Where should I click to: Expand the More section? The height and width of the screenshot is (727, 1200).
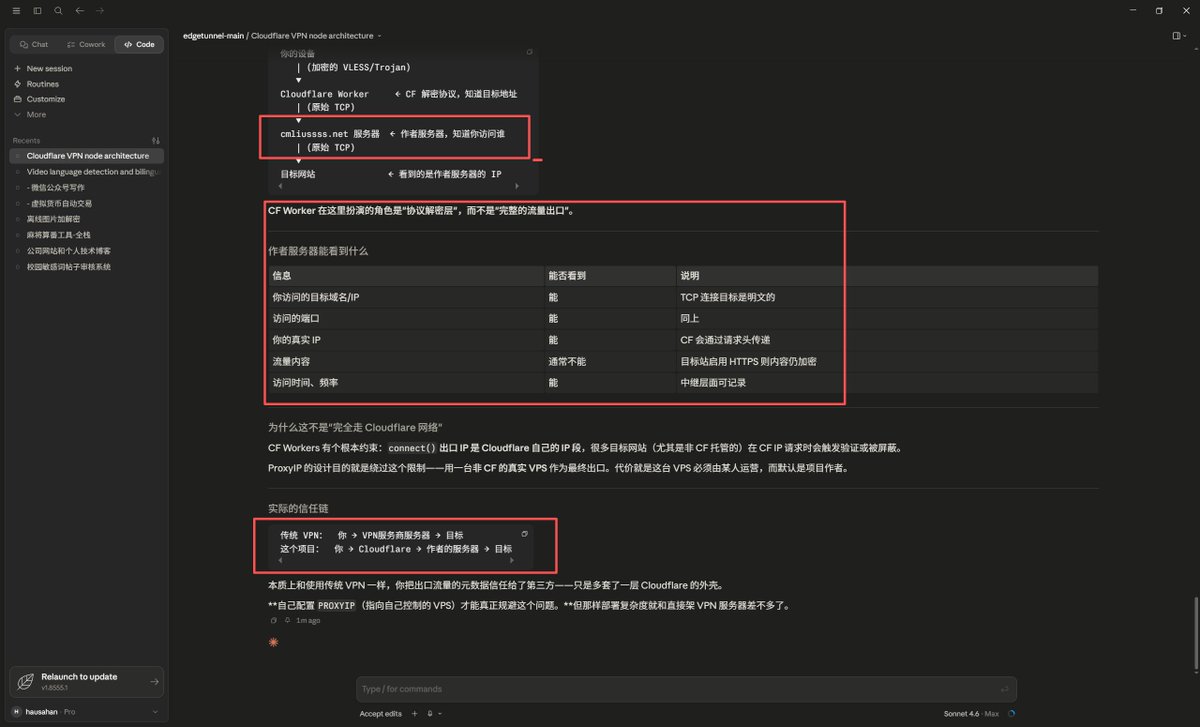(86, 115)
